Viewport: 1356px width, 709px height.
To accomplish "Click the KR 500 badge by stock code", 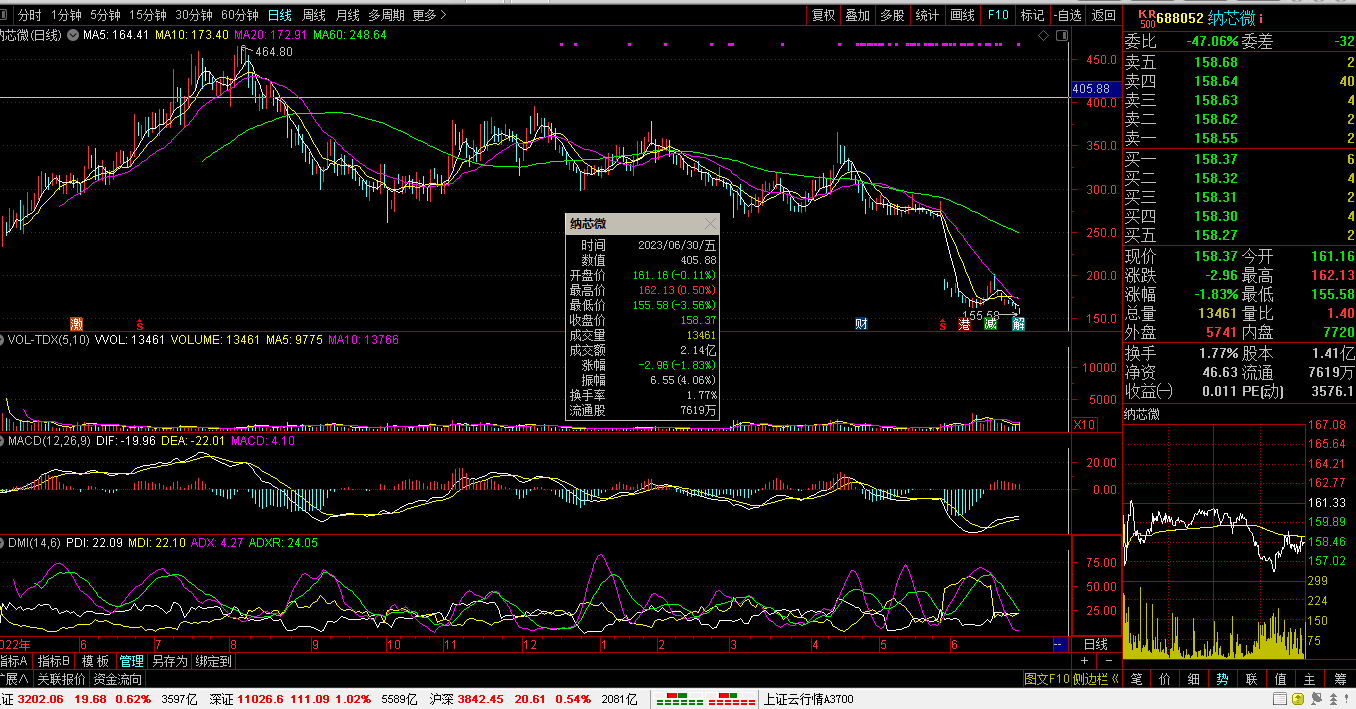I will [1146, 18].
